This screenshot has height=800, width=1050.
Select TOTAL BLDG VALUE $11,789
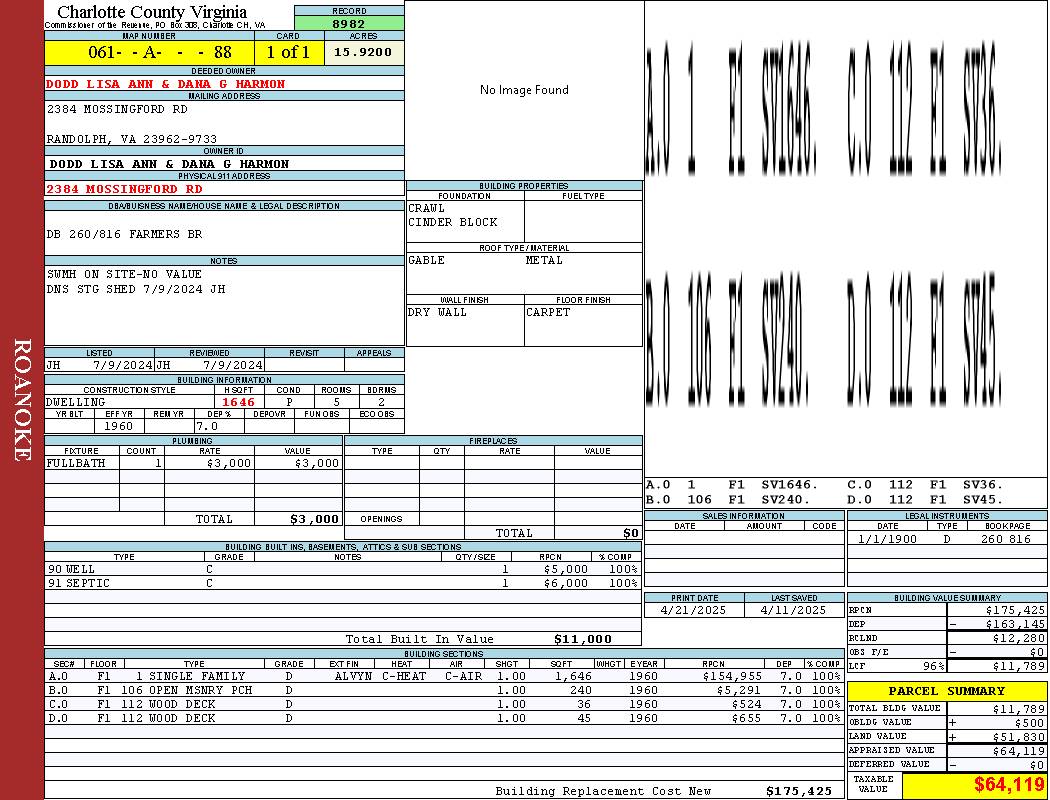[x=1019, y=709]
